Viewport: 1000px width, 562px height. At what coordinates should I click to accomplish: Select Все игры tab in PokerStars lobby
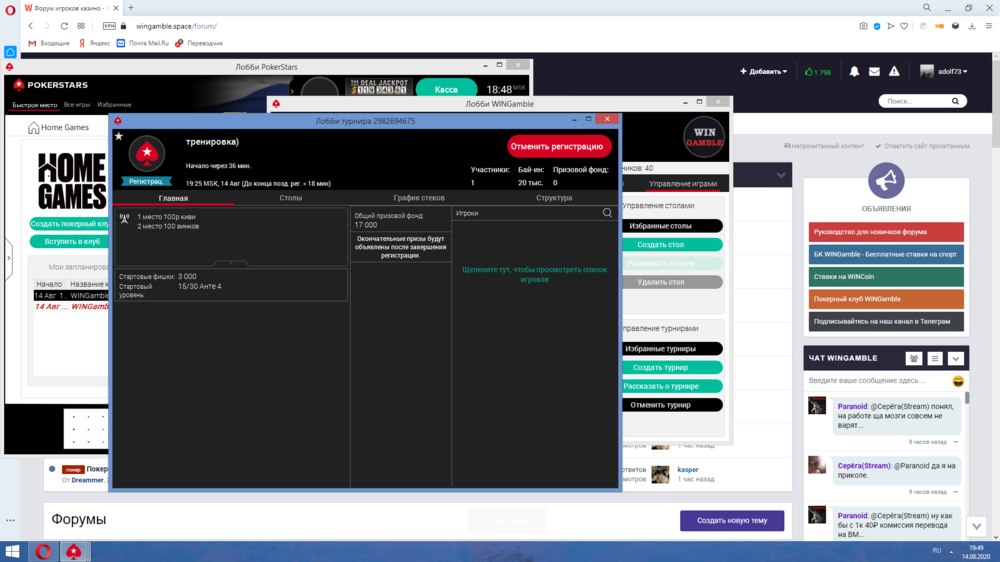point(77,105)
